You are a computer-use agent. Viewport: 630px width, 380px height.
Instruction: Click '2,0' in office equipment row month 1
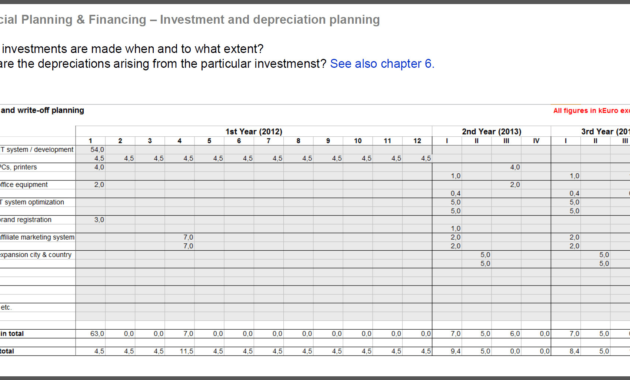[99, 185]
